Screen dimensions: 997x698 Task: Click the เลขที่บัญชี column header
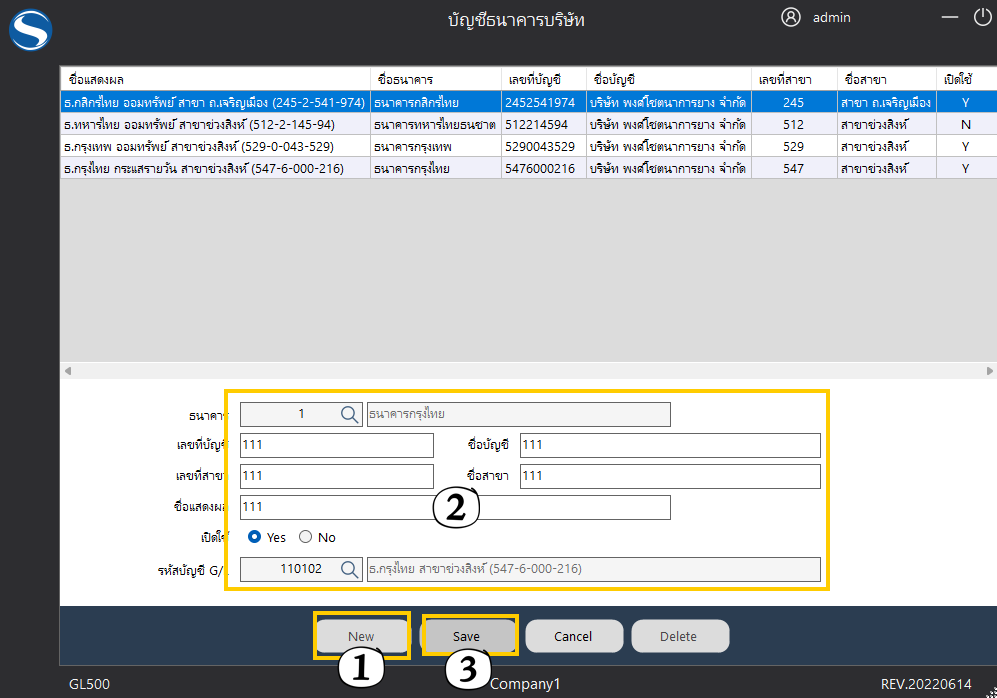point(542,79)
